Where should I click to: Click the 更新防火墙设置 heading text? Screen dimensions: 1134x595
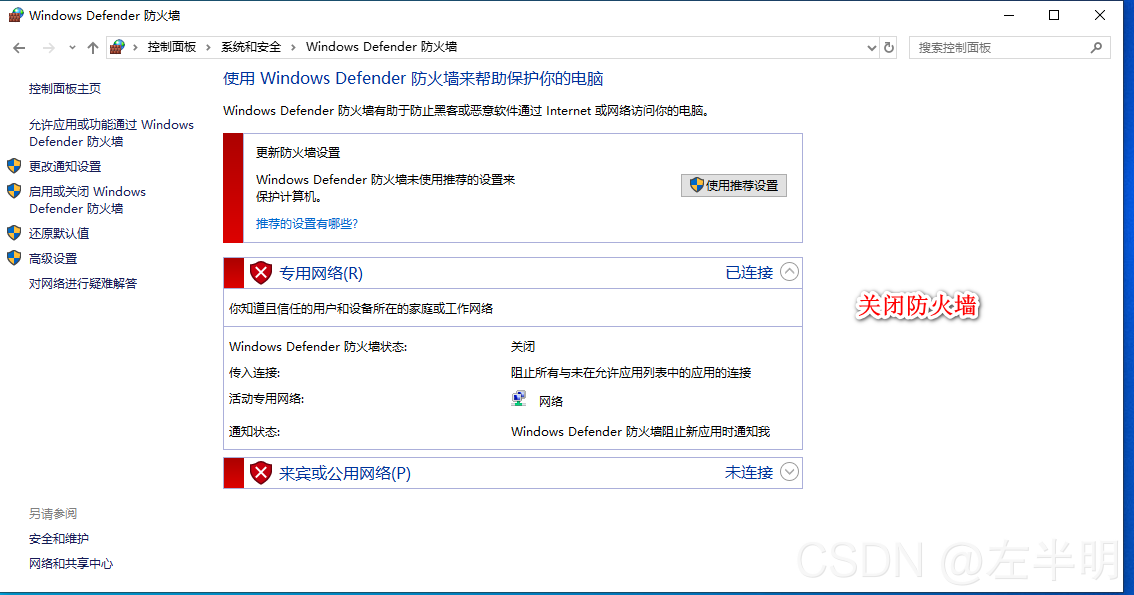298,153
